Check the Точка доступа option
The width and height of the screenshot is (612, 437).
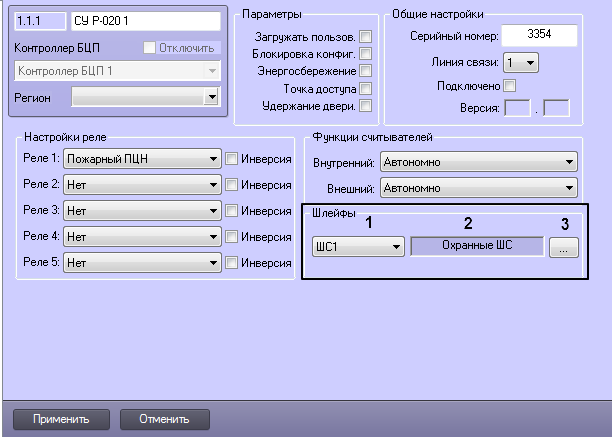tap(365, 88)
